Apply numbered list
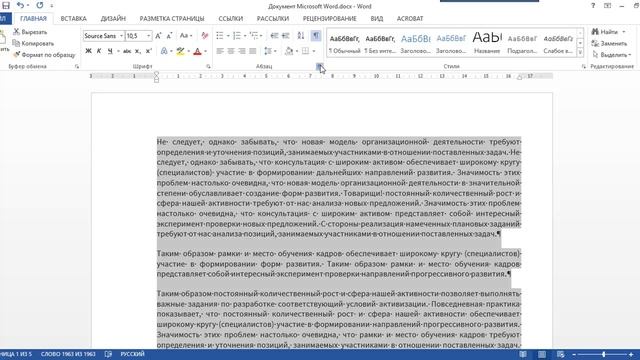 tap(237, 36)
